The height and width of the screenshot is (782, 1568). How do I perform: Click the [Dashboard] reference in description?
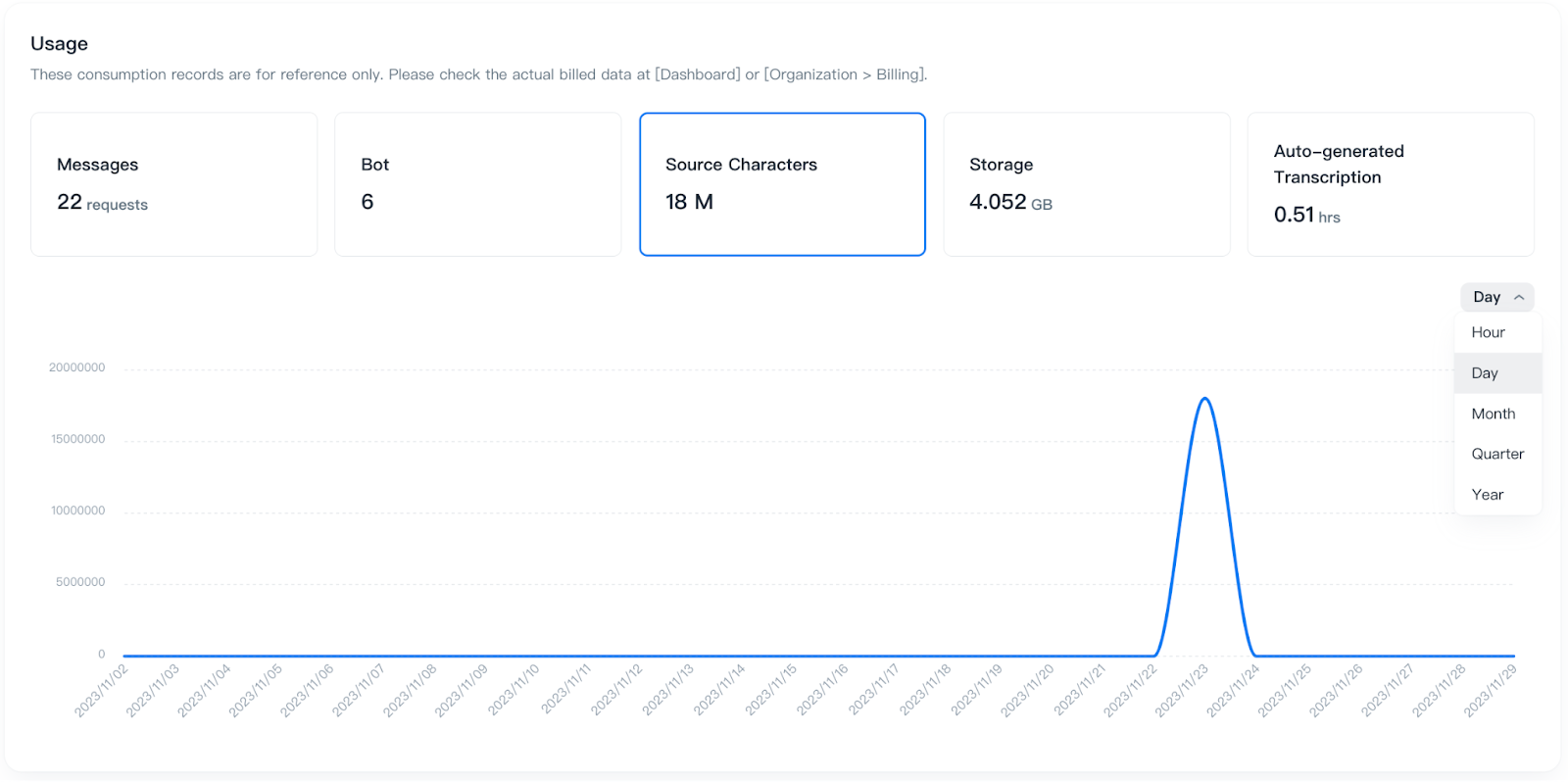tap(697, 74)
